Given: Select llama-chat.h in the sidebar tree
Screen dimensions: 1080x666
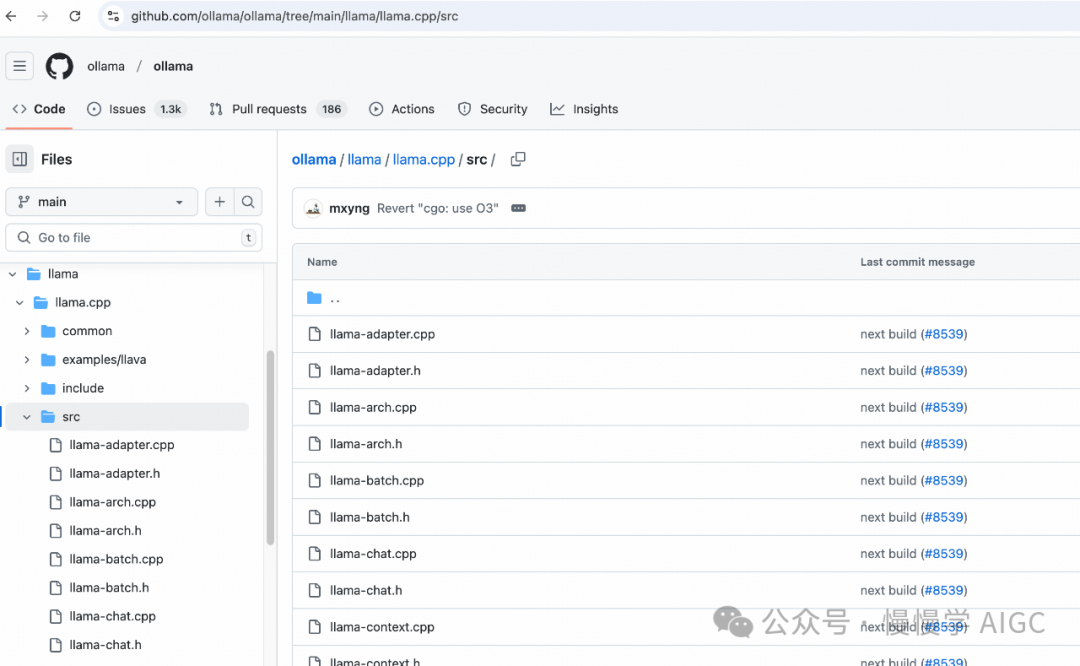Looking at the screenshot, I should [105, 645].
